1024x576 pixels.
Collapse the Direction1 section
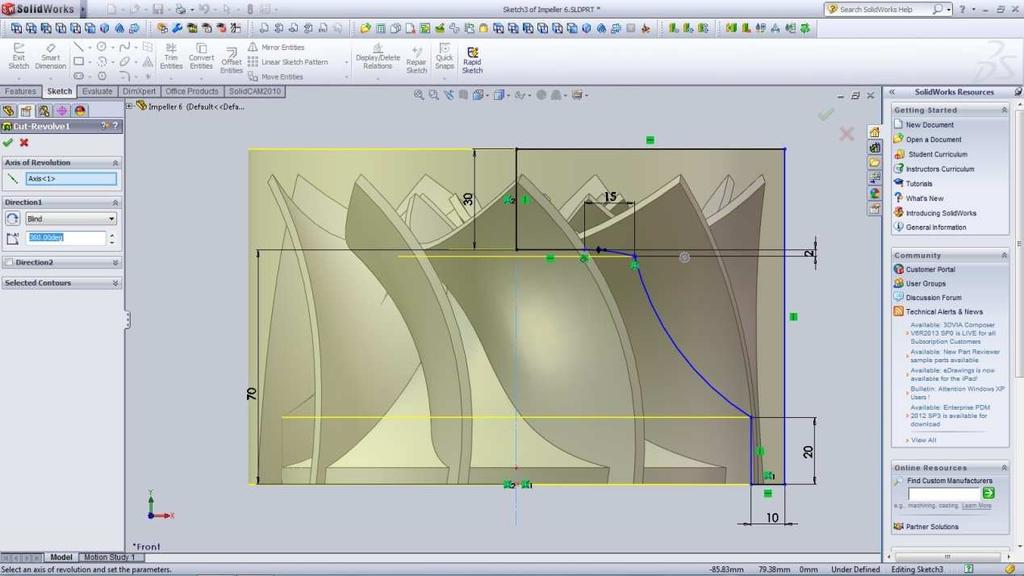point(115,202)
